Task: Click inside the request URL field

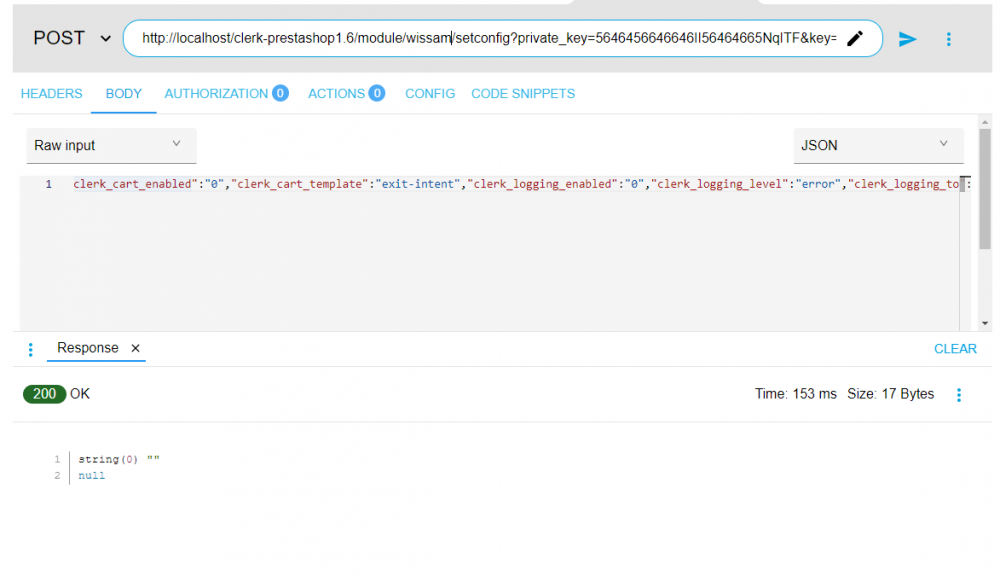Action: point(480,38)
